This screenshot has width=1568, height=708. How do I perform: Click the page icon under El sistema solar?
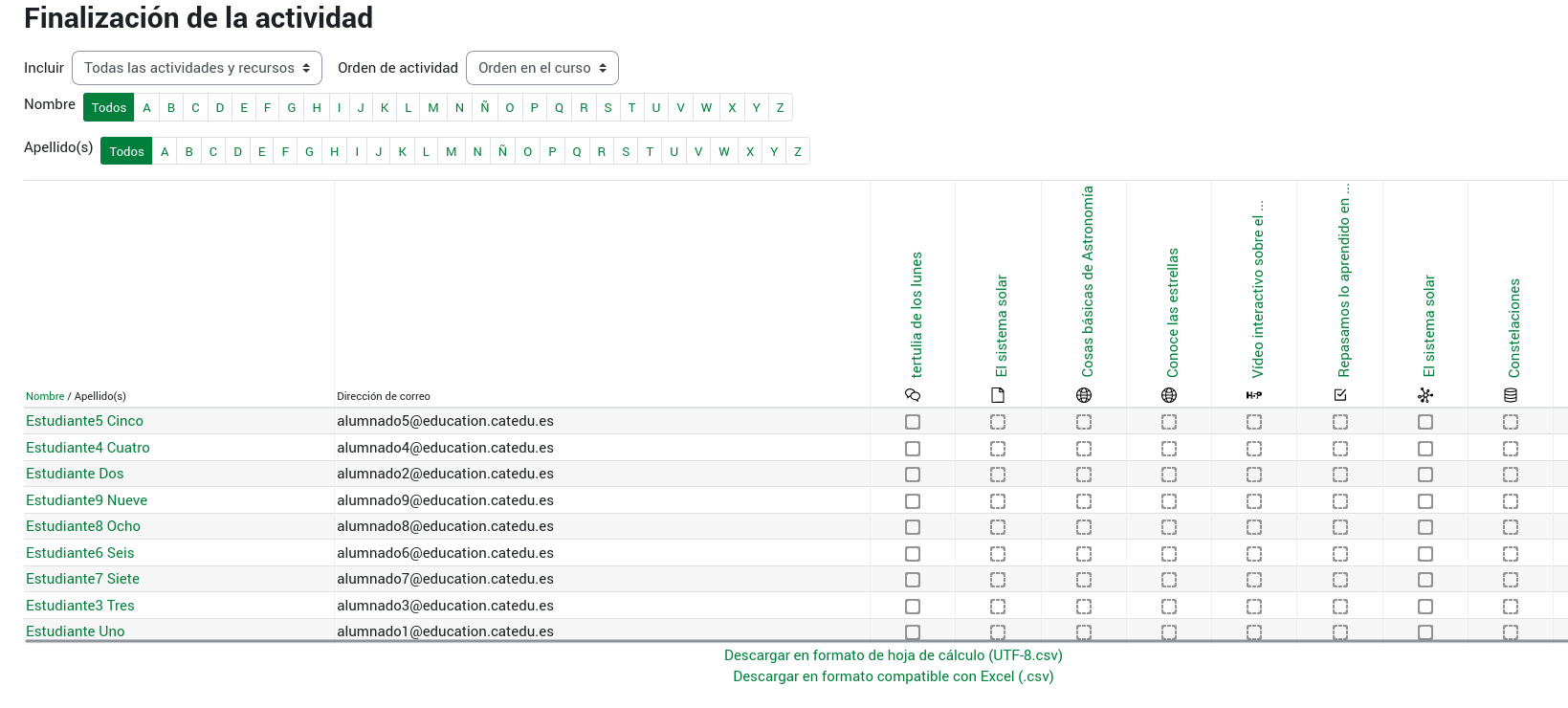(x=998, y=395)
